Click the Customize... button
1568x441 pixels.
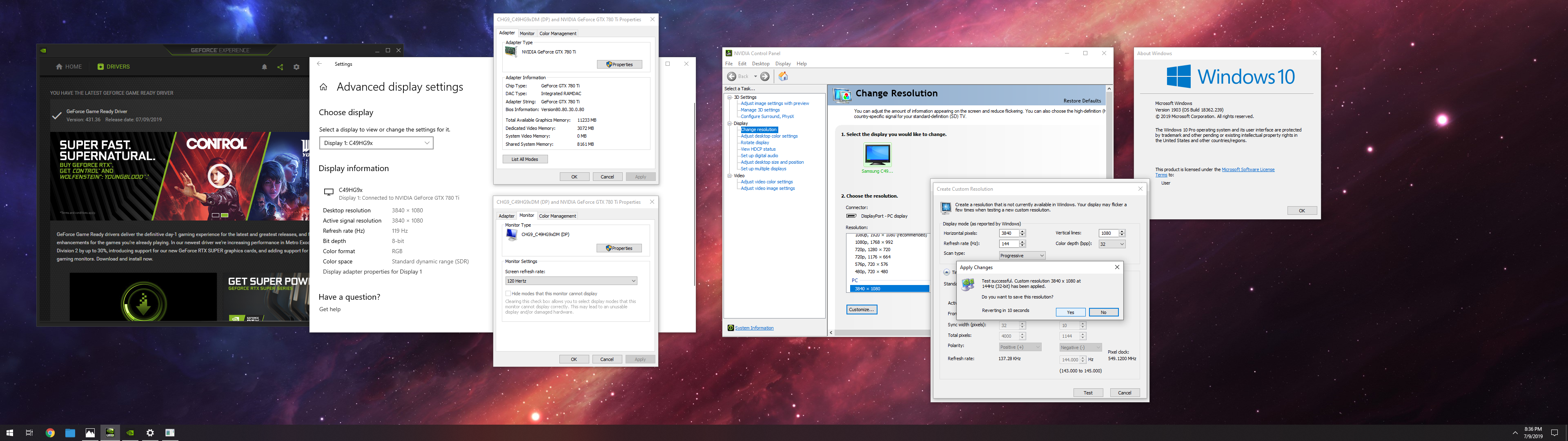tap(861, 310)
